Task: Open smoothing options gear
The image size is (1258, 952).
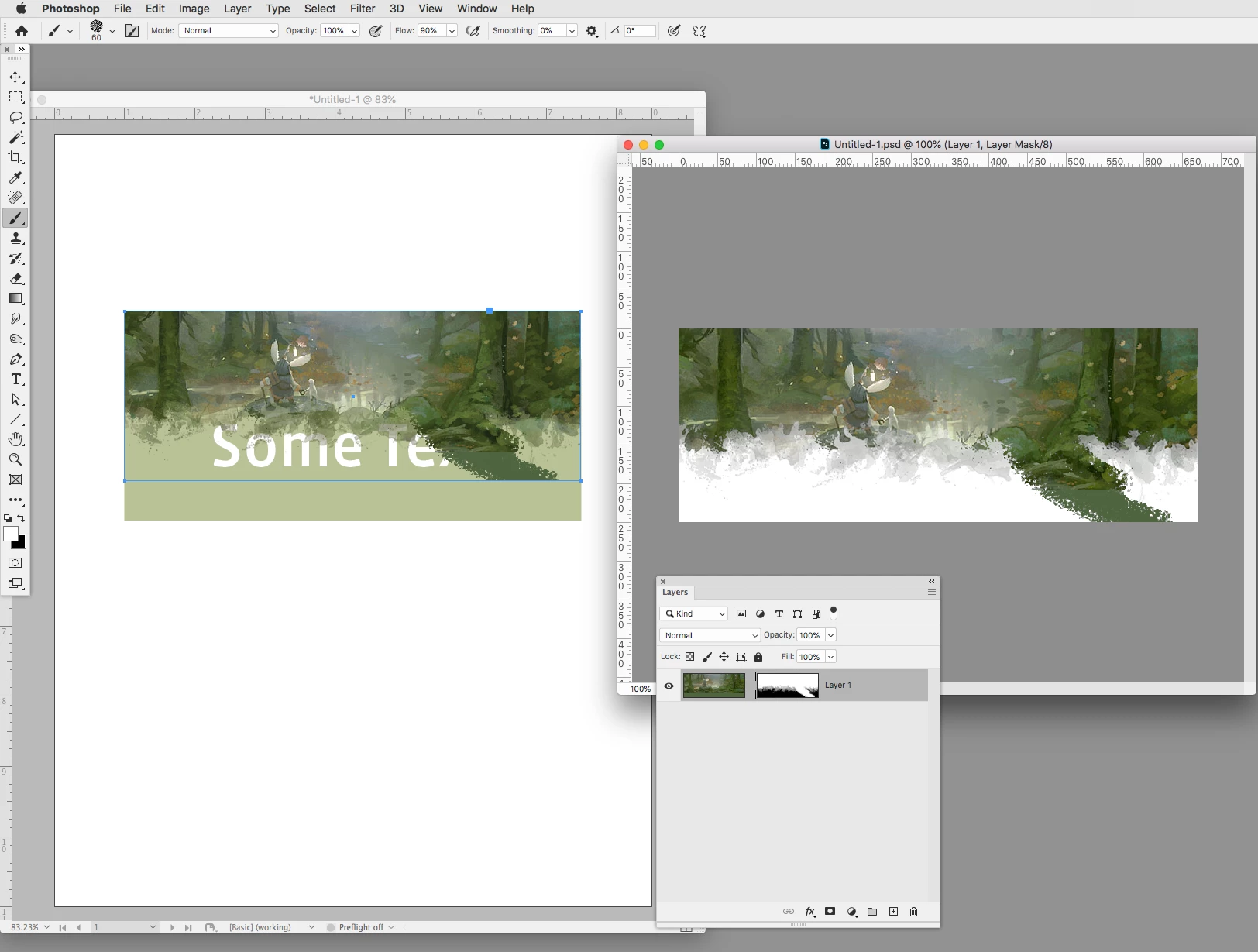Action: coord(592,31)
